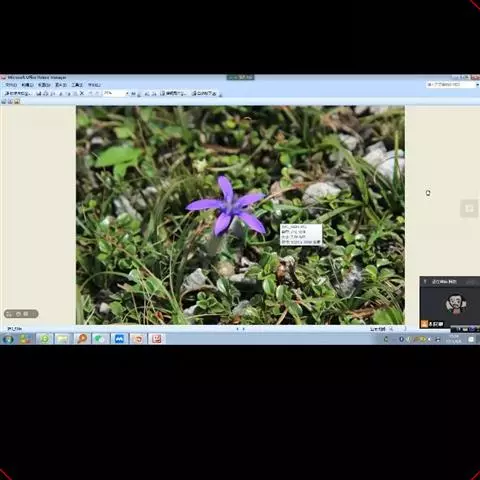Open the File menu

[11, 85]
